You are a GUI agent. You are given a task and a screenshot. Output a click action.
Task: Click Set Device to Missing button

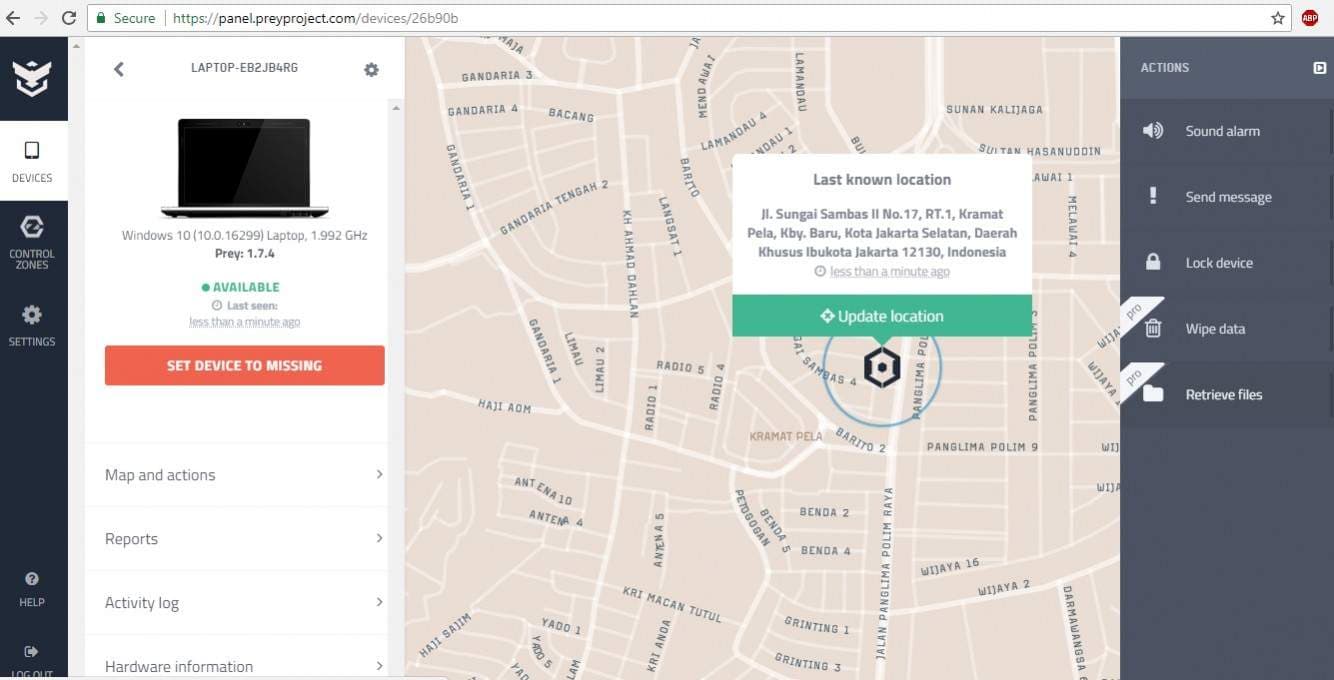pyautogui.click(x=245, y=365)
